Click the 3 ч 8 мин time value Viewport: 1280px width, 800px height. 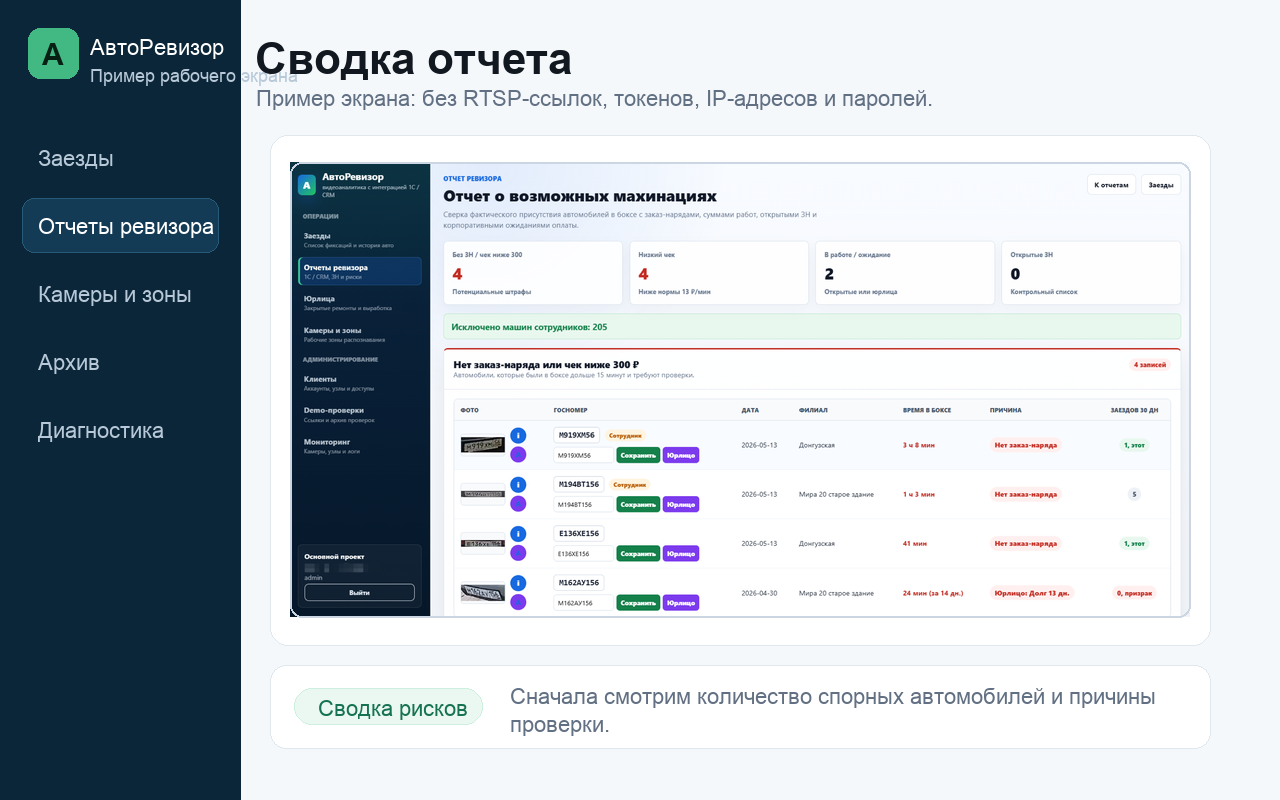[919, 445]
